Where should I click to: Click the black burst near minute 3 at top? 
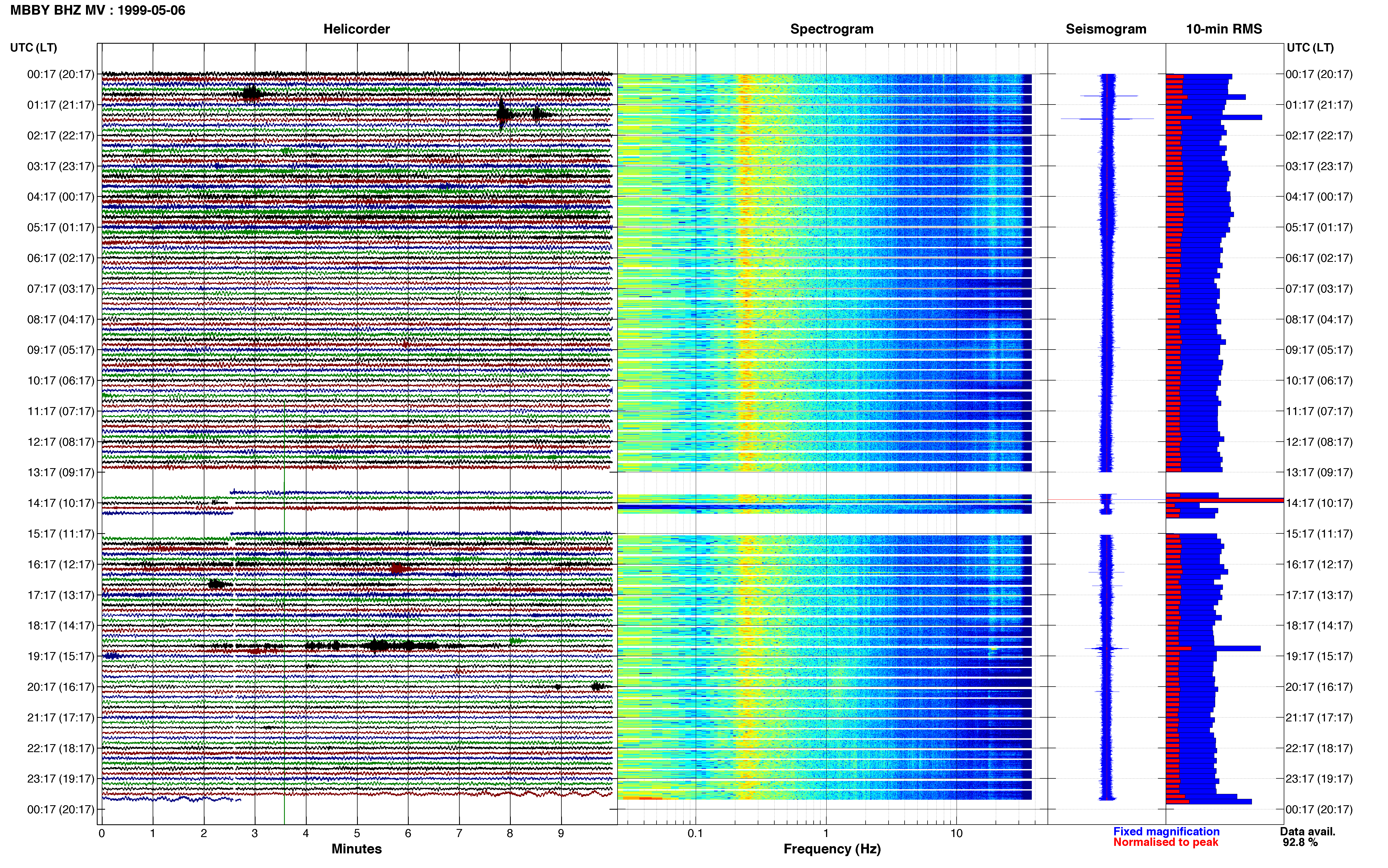(x=251, y=93)
